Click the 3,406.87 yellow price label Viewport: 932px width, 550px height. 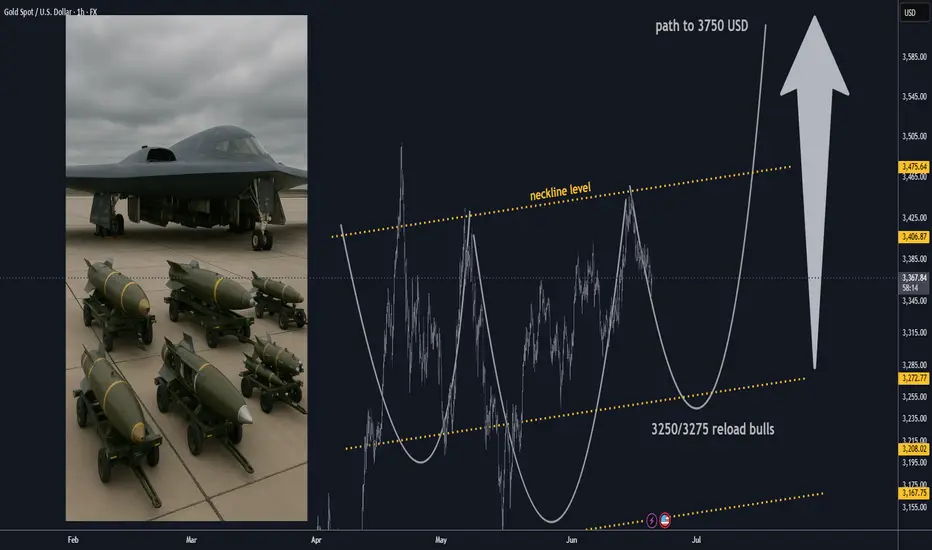tap(914, 237)
